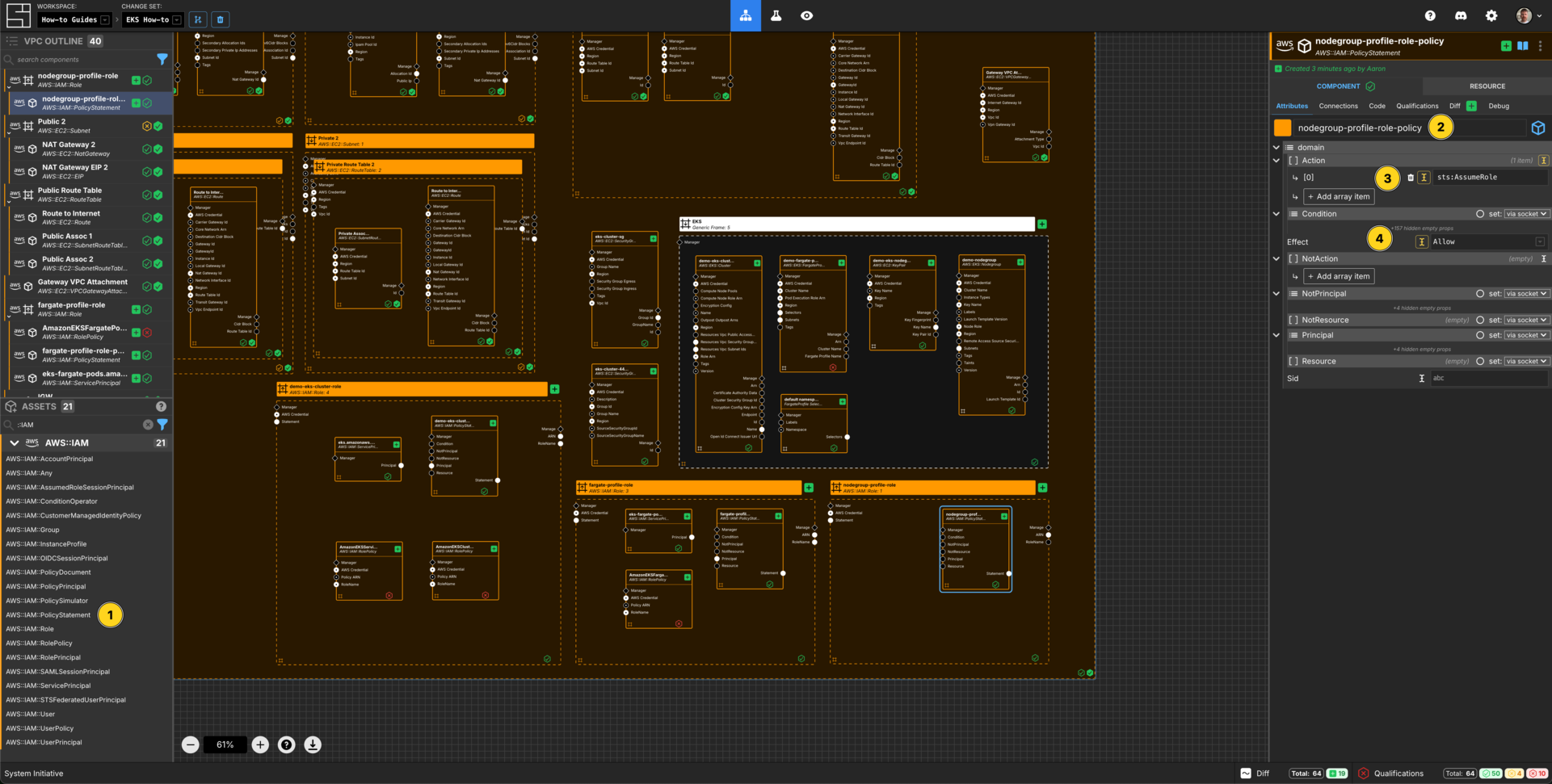The image size is (1552, 784).
Task: Switch to the diagram model view icon
Action: 745,15
